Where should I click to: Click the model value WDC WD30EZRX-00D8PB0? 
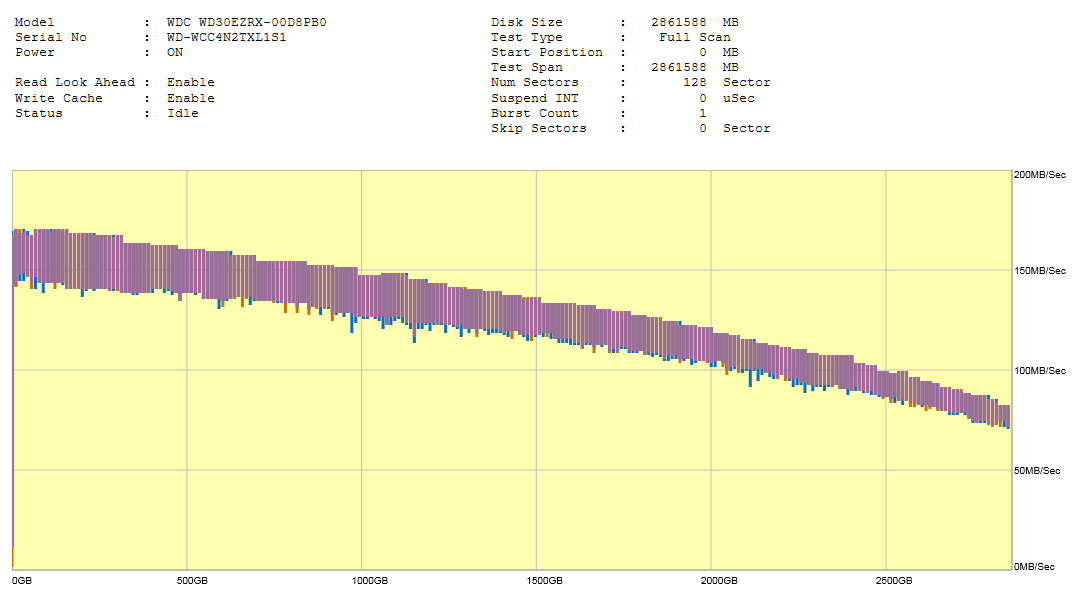(x=246, y=22)
